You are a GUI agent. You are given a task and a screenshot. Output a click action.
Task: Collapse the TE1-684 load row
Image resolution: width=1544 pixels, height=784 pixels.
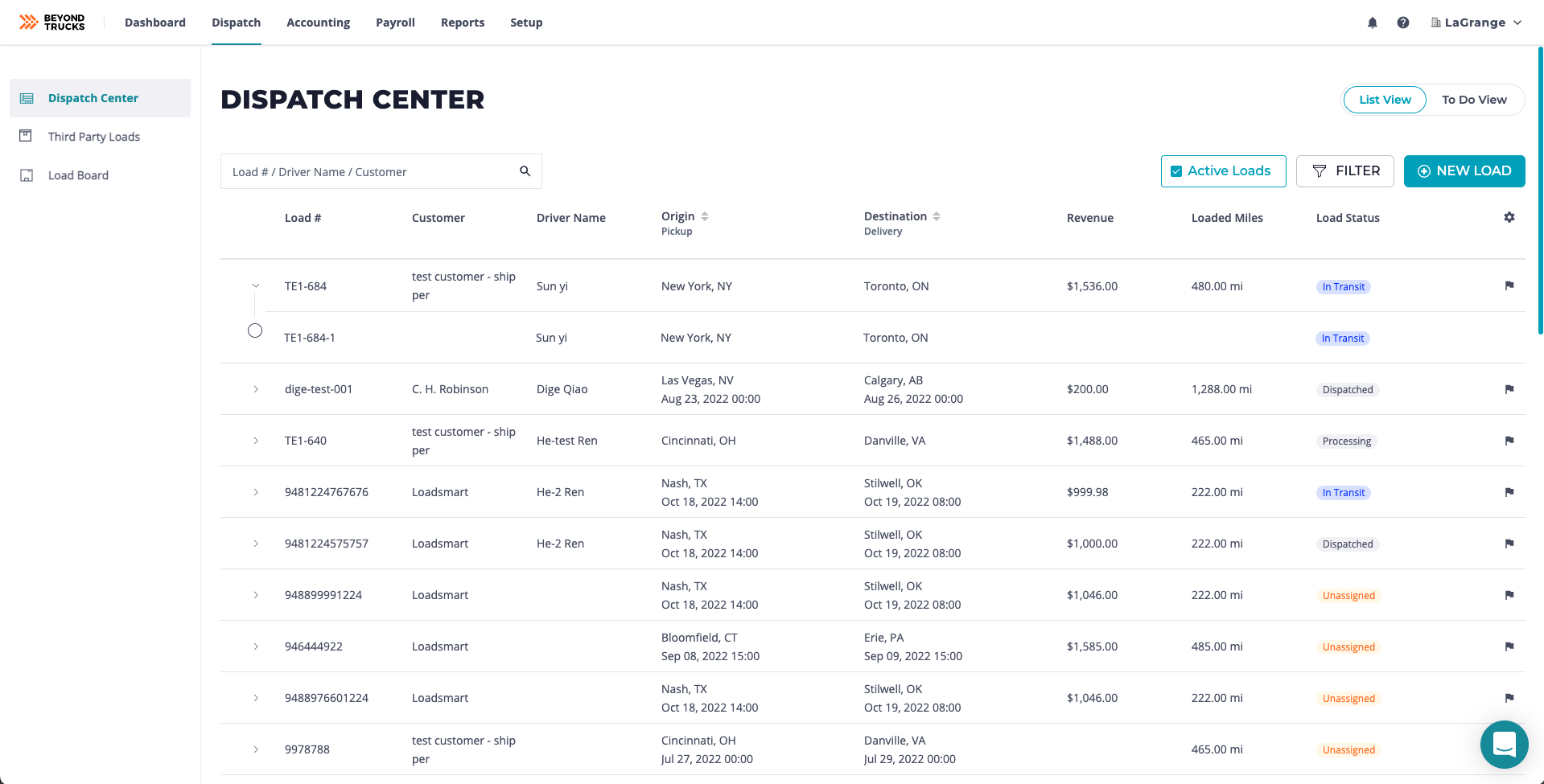(x=256, y=285)
